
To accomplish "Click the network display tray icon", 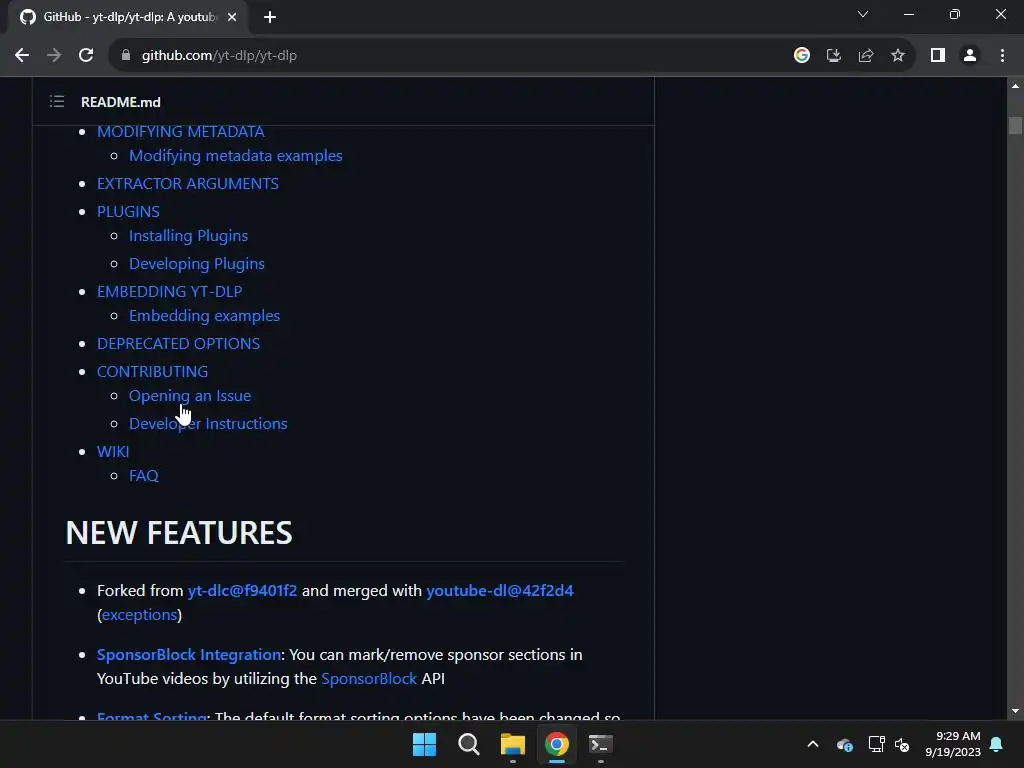I will [x=876, y=744].
